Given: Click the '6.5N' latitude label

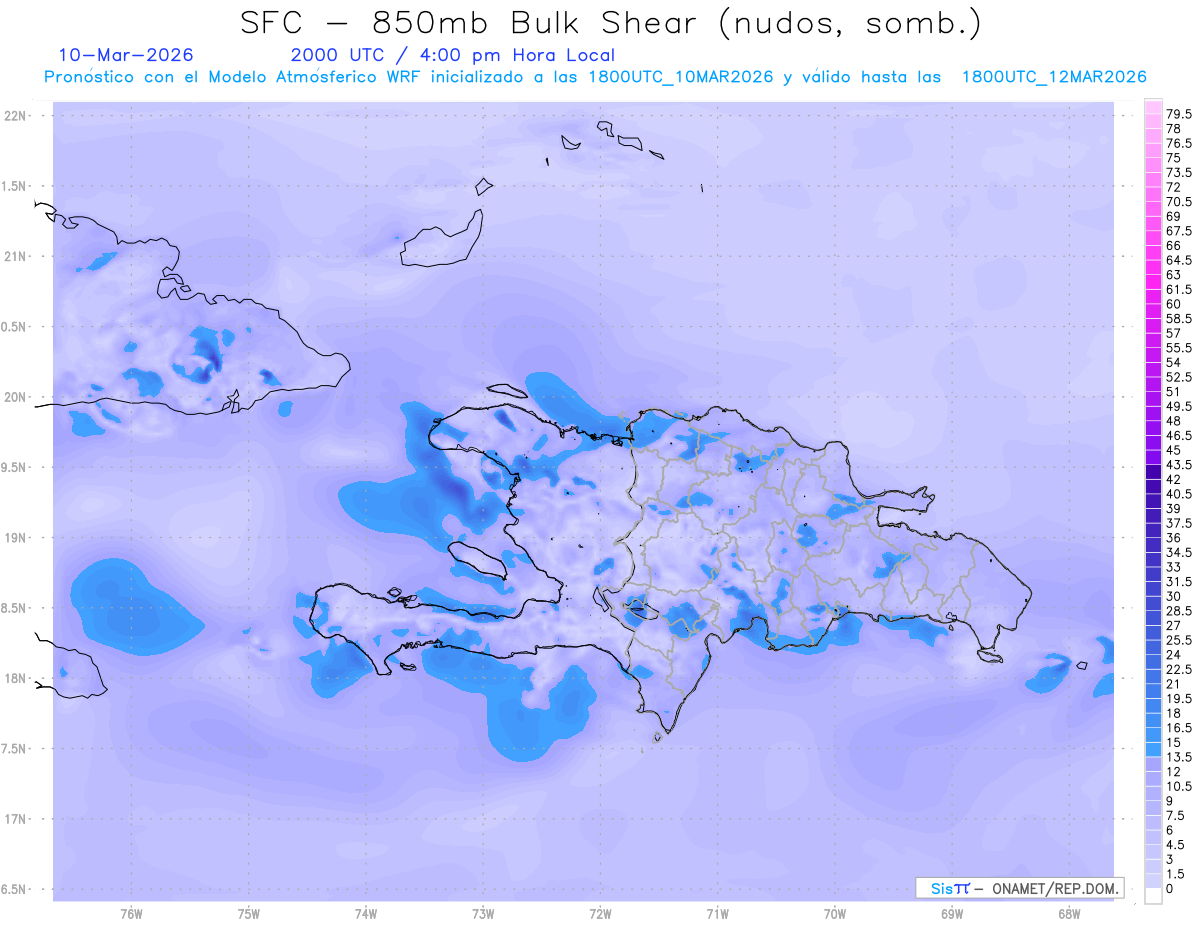Looking at the screenshot, I should (13, 890).
